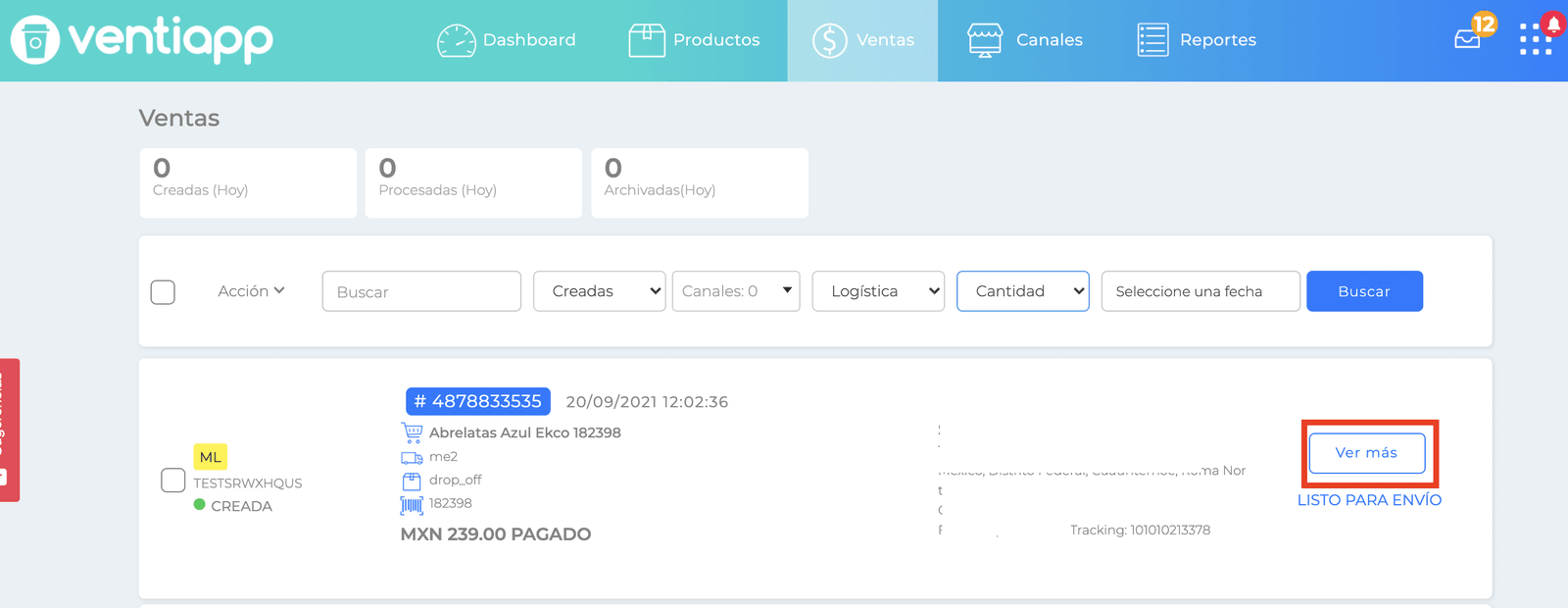The width and height of the screenshot is (1568, 608).
Task: Click the Ventas dollar icon
Action: [x=829, y=40]
